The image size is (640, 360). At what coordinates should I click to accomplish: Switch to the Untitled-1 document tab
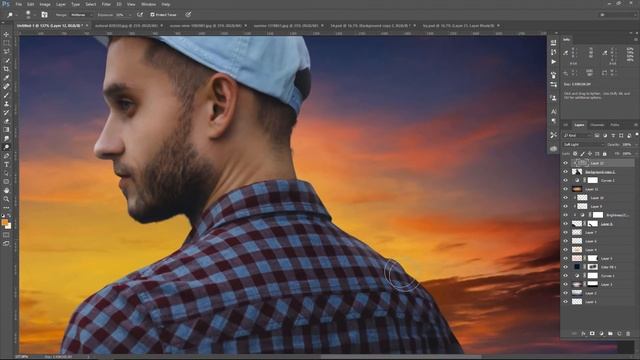pos(49,25)
